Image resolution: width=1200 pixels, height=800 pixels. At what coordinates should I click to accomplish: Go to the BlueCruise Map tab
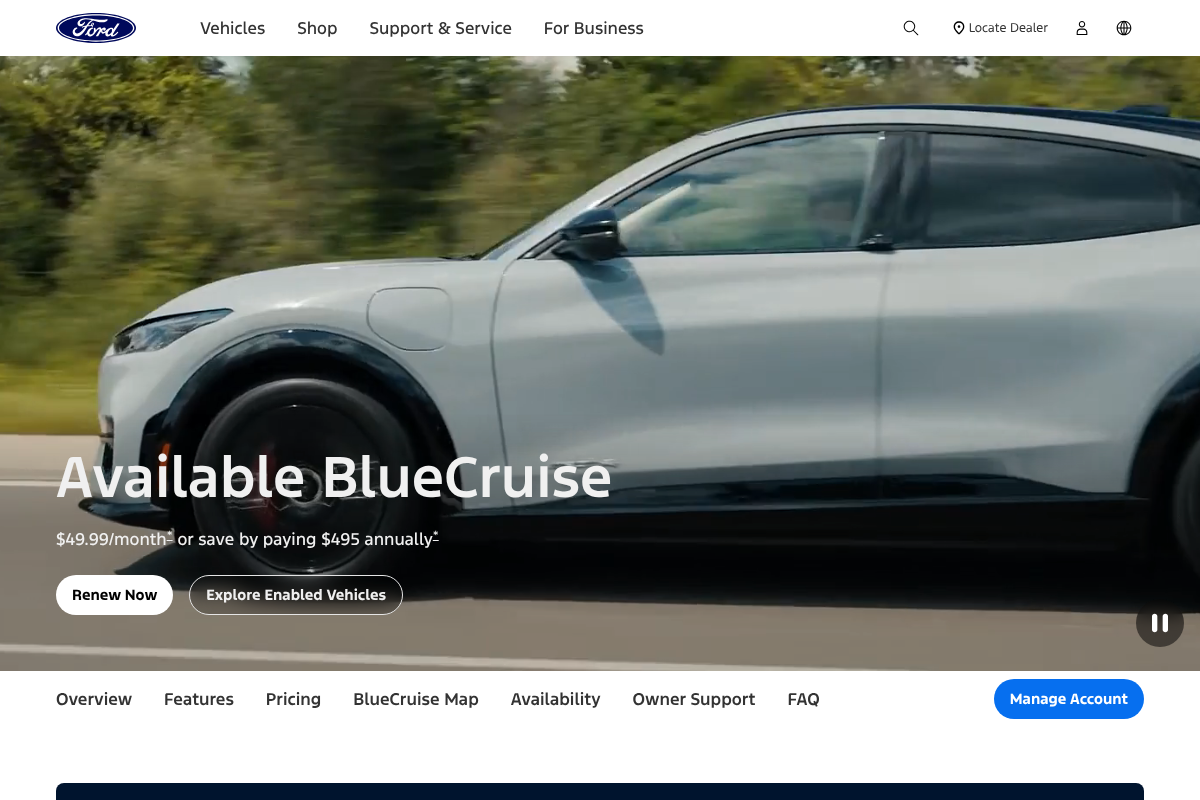[x=416, y=699]
